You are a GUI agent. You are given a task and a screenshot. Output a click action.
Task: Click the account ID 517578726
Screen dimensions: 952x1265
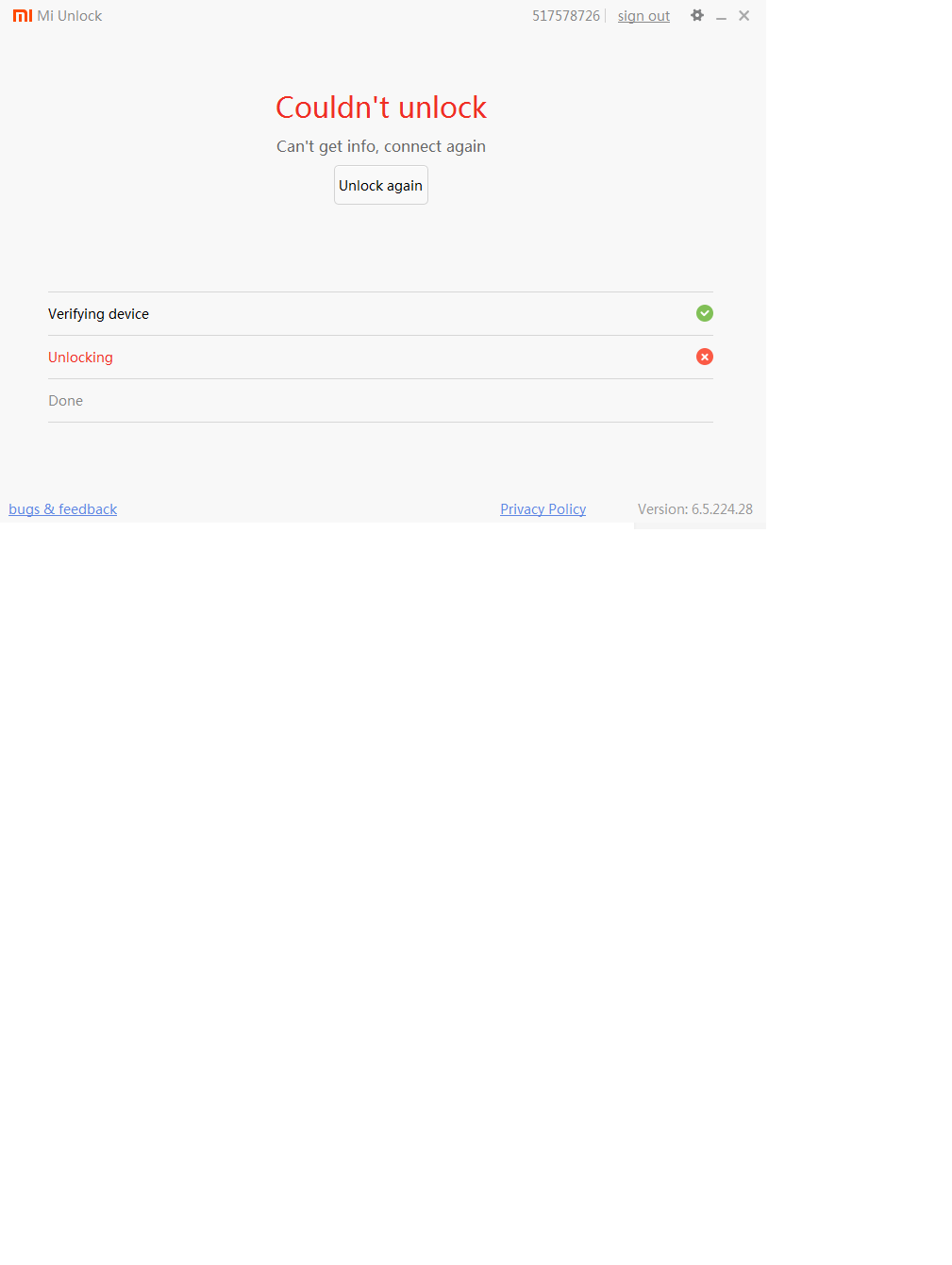(565, 16)
